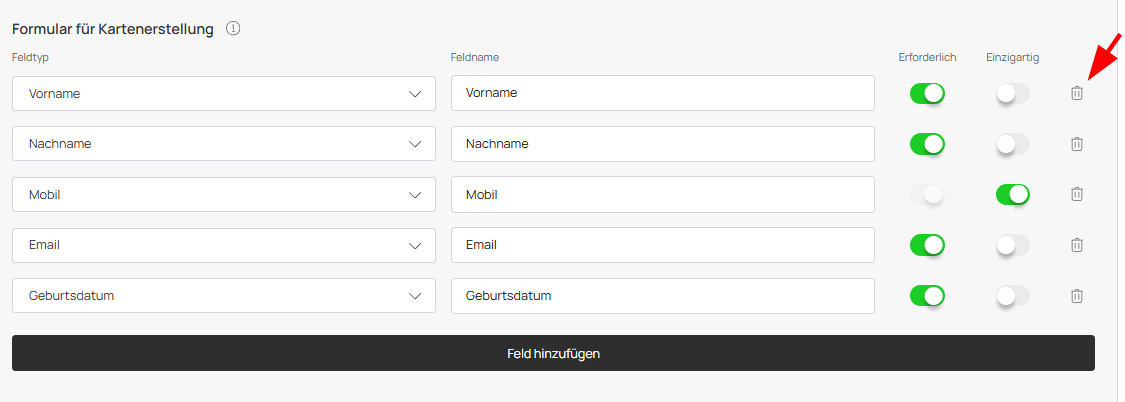1125x402 pixels.
Task: Click the Geburtsdatum Feldname input field
Action: (662, 296)
